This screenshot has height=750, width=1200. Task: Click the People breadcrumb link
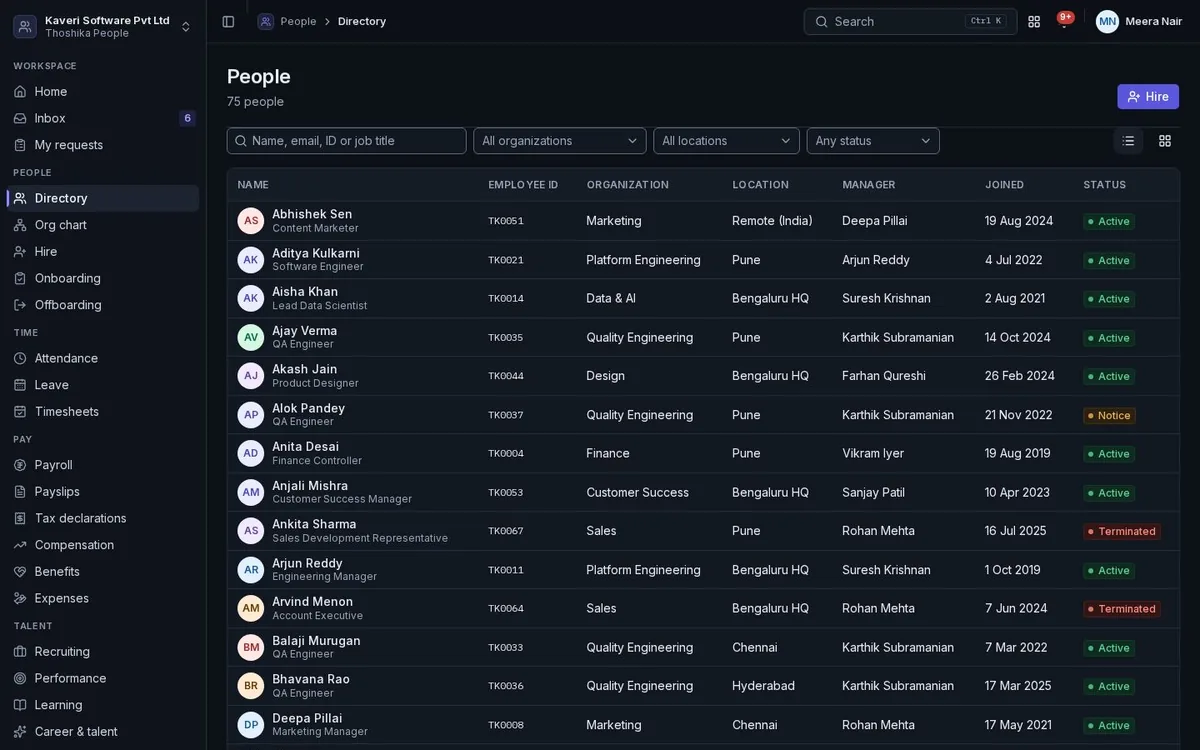(x=298, y=21)
